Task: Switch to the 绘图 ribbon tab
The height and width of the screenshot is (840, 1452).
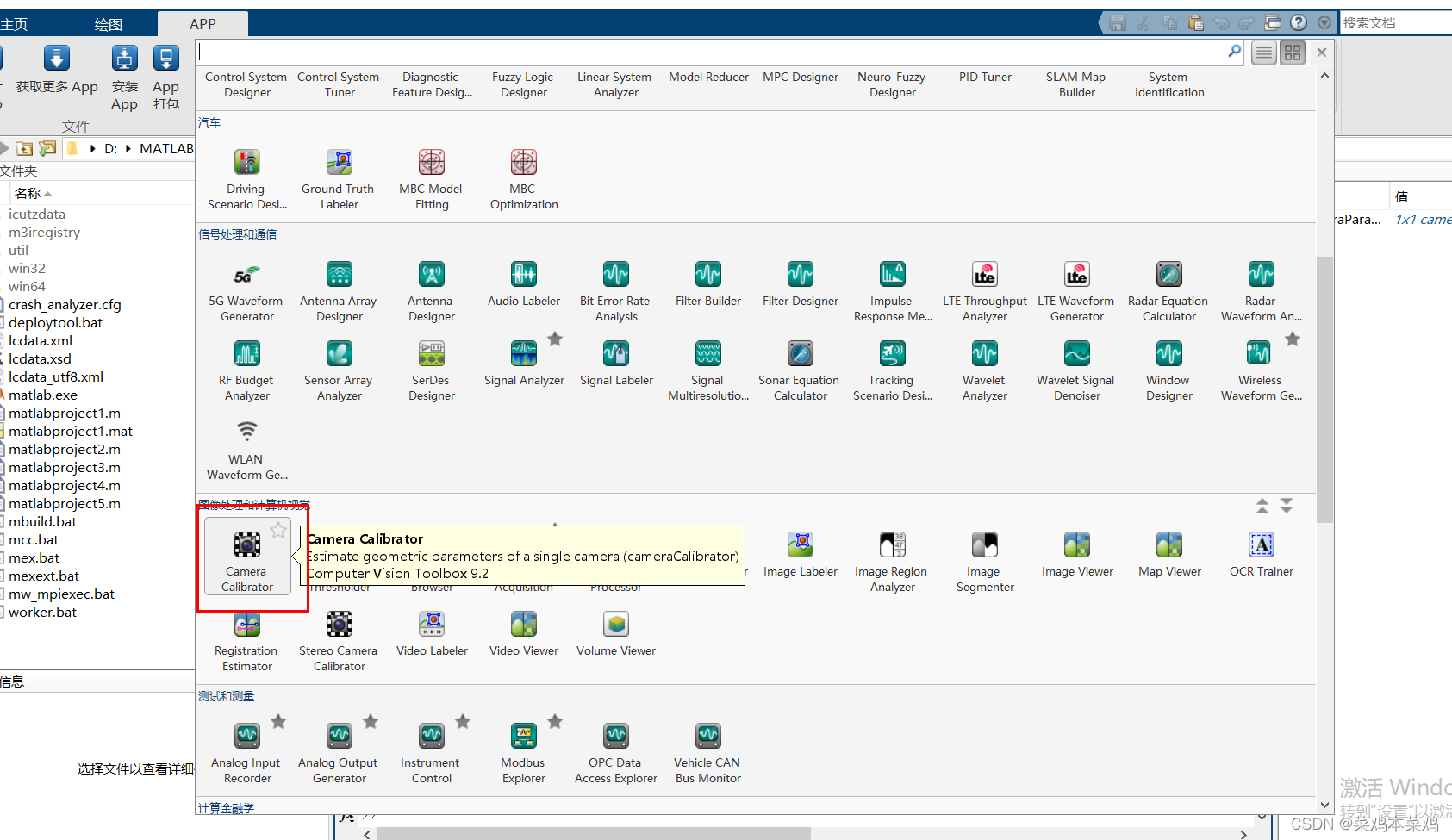Action: pos(109,24)
